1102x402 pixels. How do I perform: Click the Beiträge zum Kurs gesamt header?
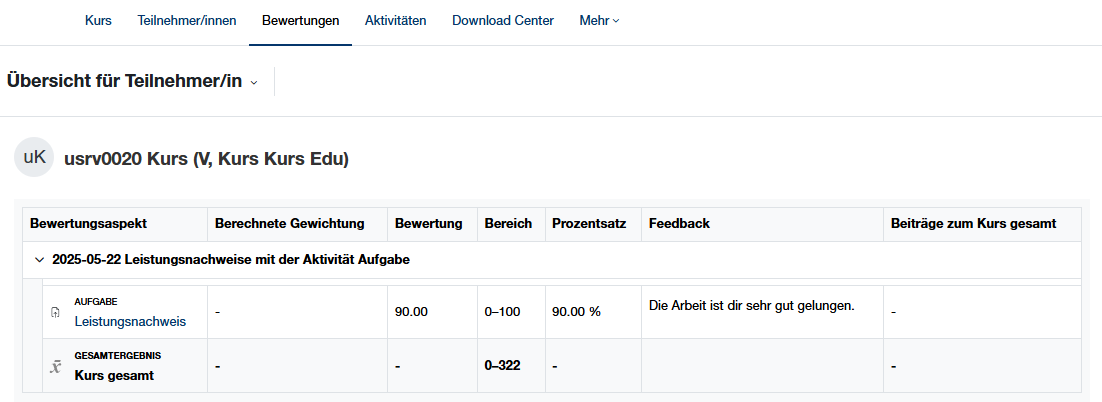[973, 223]
